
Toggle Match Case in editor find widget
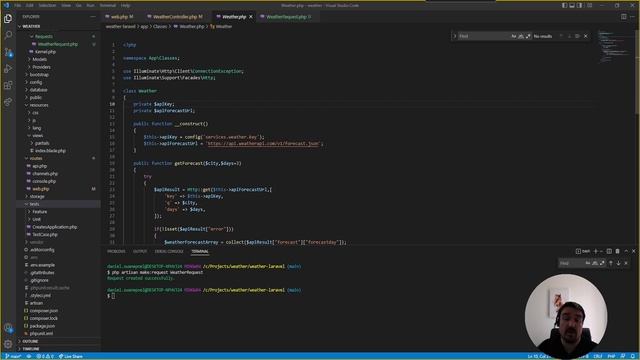point(513,36)
